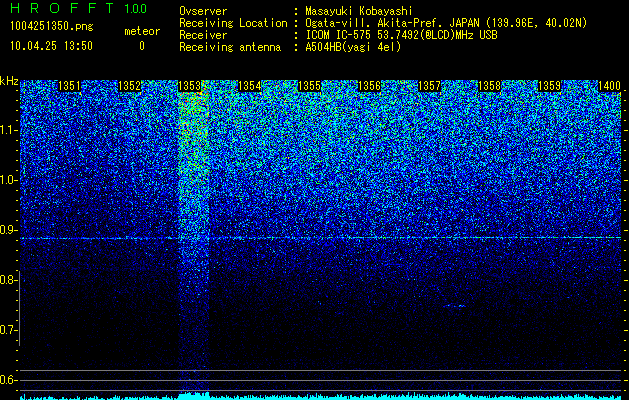Click the meteor count value 0
Image resolution: width=629 pixels, height=400 pixels.
142,46
